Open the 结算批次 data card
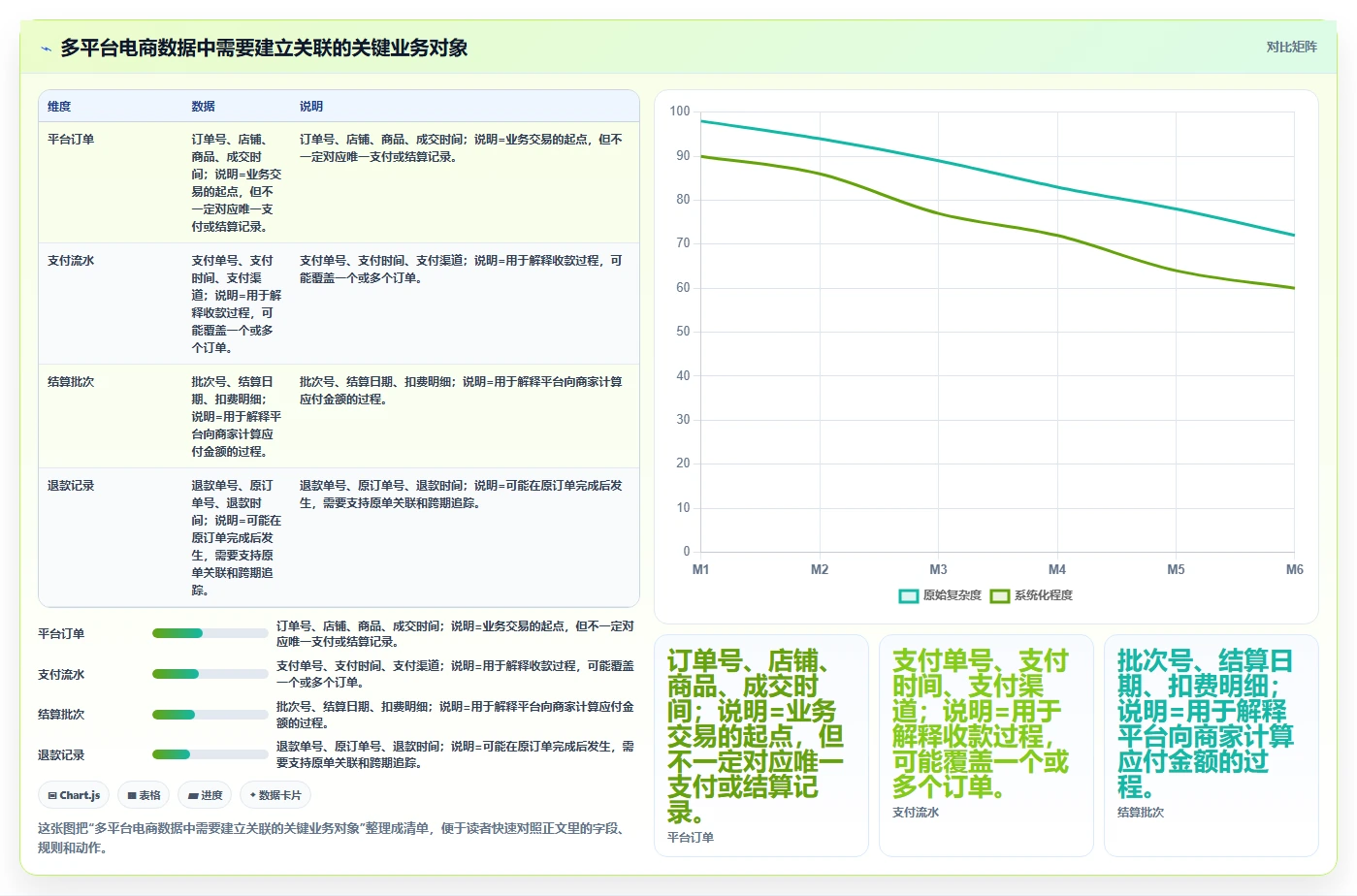Screen dimensions: 1357x896 1212,746
